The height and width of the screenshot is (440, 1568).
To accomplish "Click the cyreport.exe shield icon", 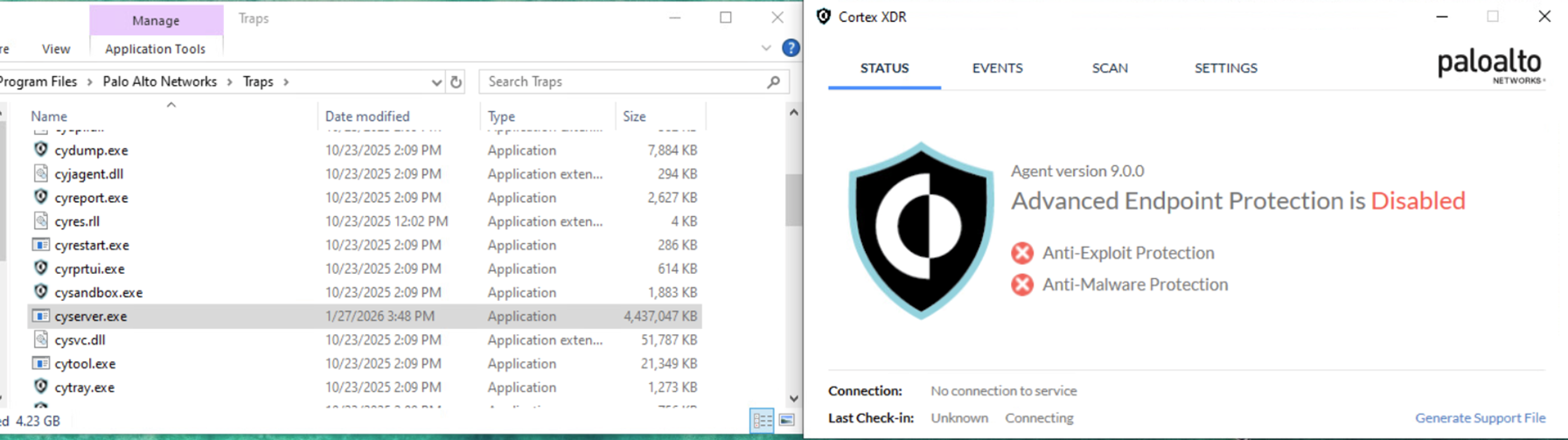I will click(40, 197).
